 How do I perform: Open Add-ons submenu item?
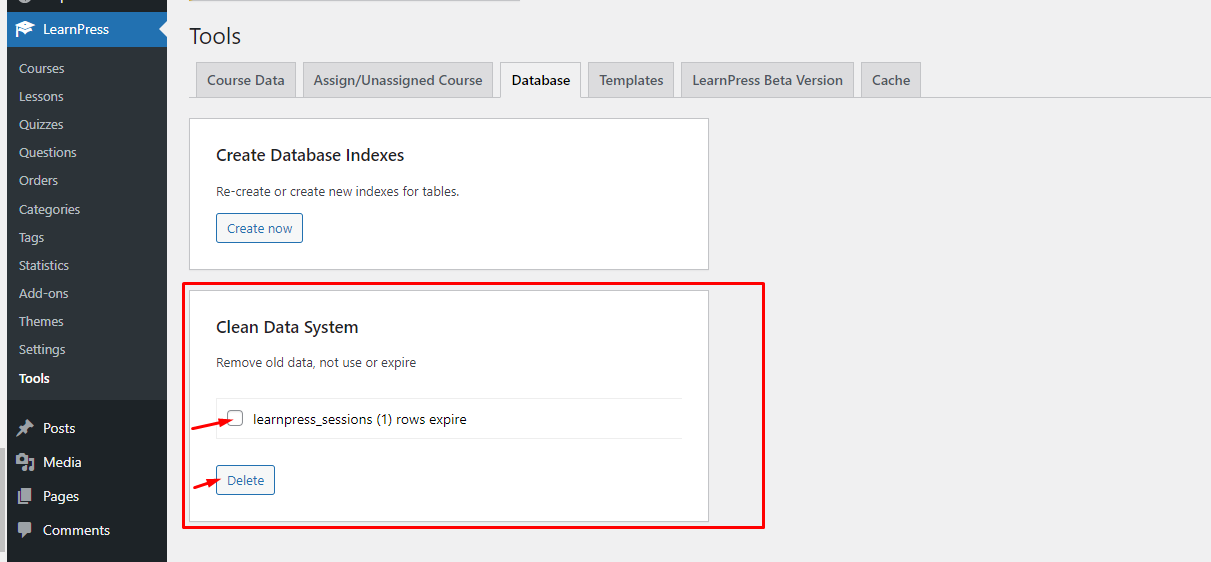(44, 293)
